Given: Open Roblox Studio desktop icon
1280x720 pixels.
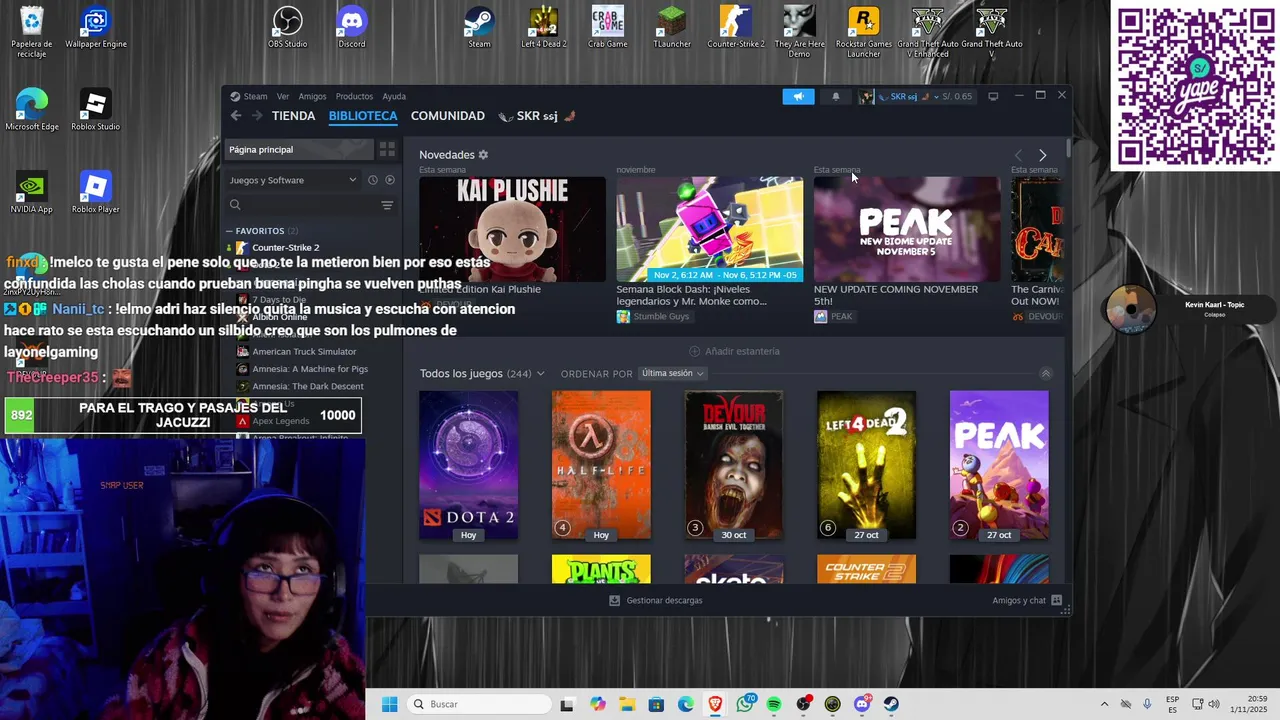Looking at the screenshot, I should pyautogui.click(x=96, y=110).
